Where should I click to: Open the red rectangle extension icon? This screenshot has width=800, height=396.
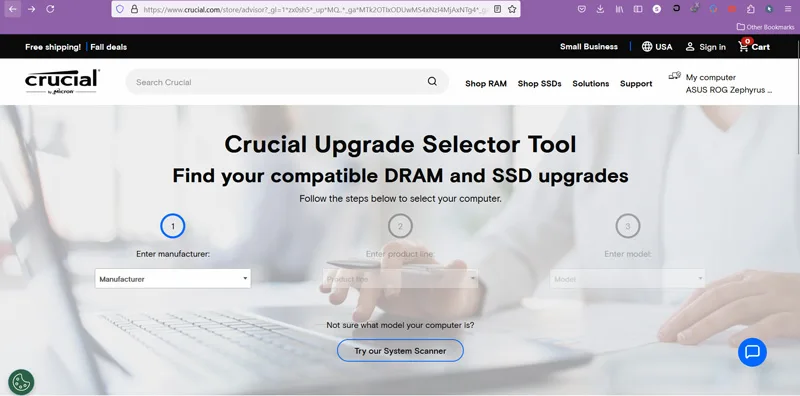pos(732,9)
